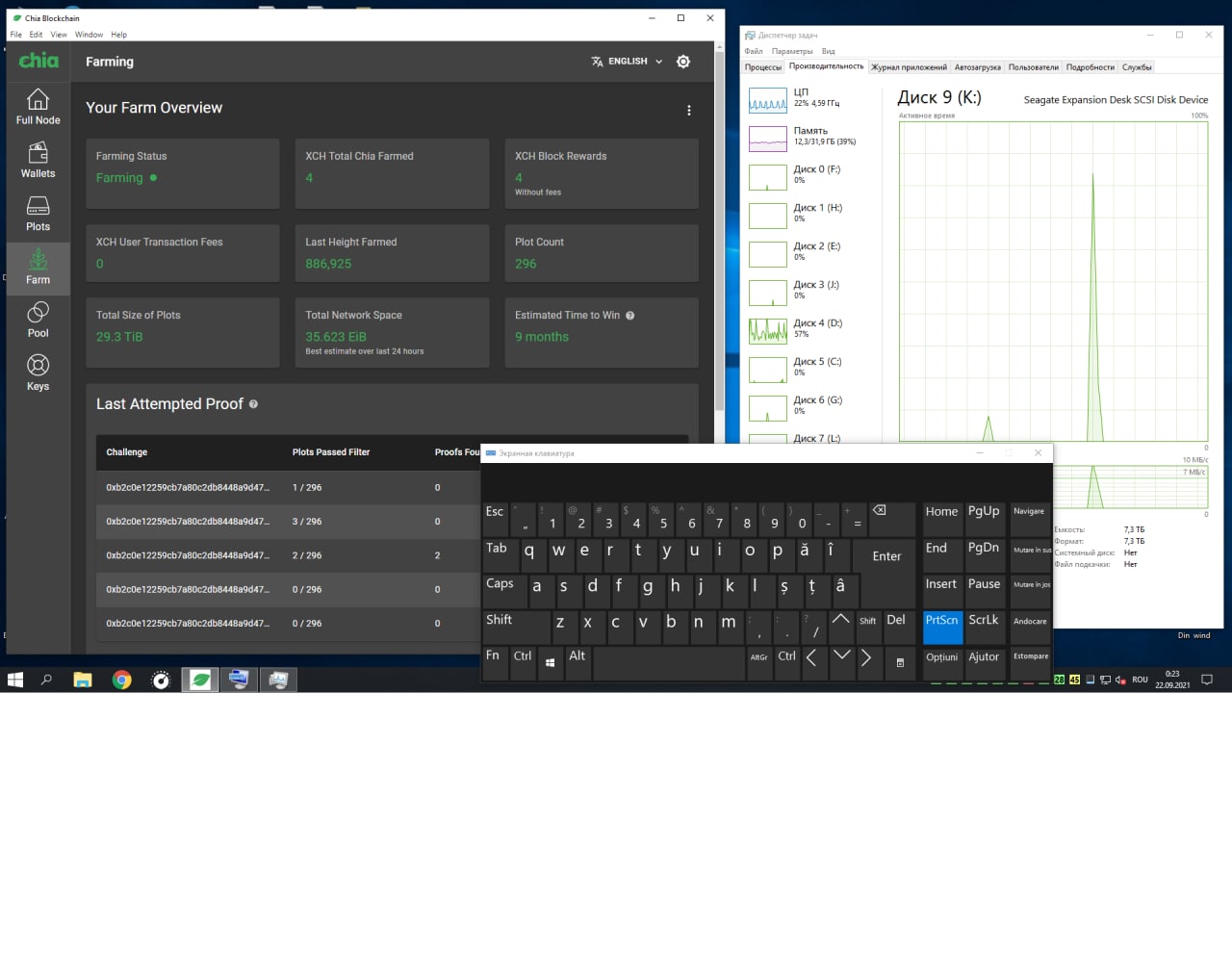Toggle Caps key on on-screen keyboard
Viewport: 1232px width, 976px height.
(502, 591)
